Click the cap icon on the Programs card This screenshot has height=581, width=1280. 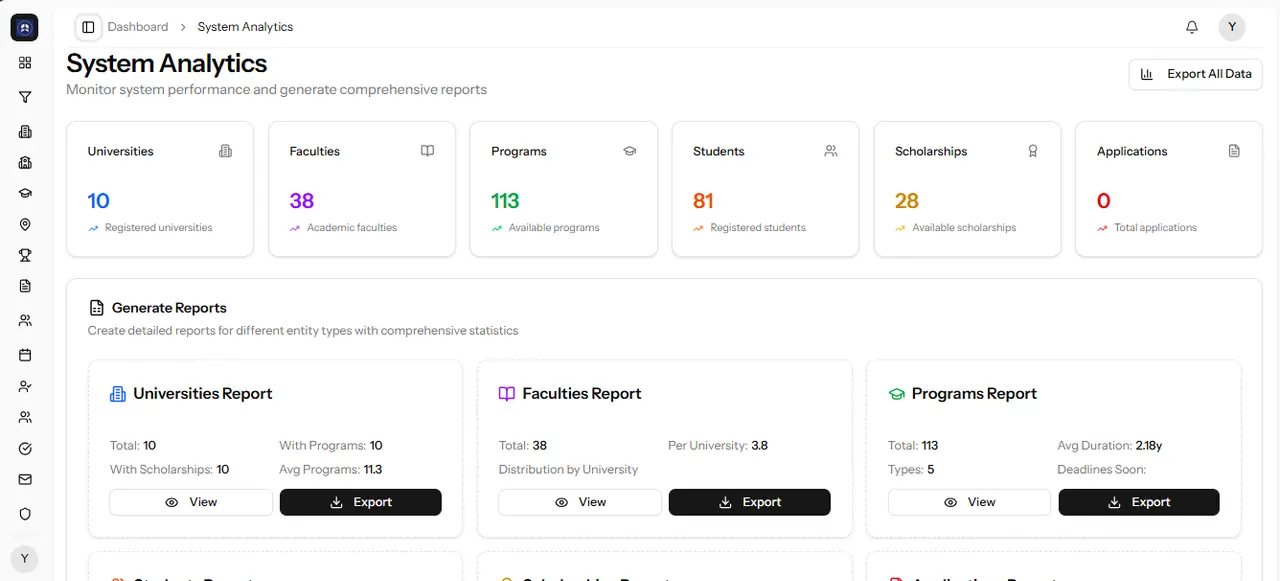pos(629,151)
